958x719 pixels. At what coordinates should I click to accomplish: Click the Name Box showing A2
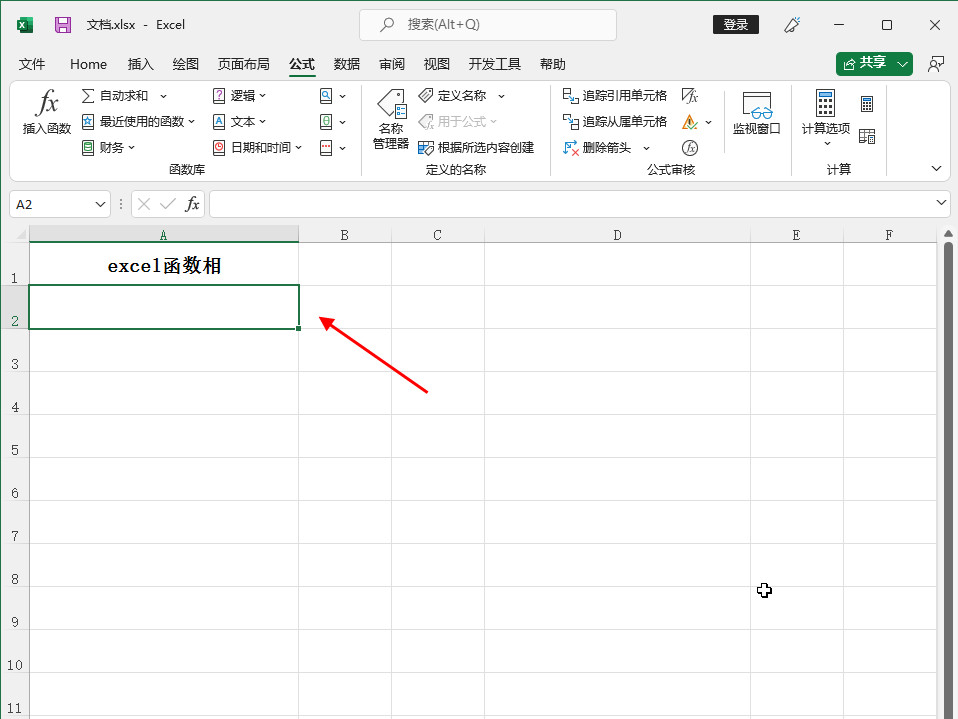(52, 205)
